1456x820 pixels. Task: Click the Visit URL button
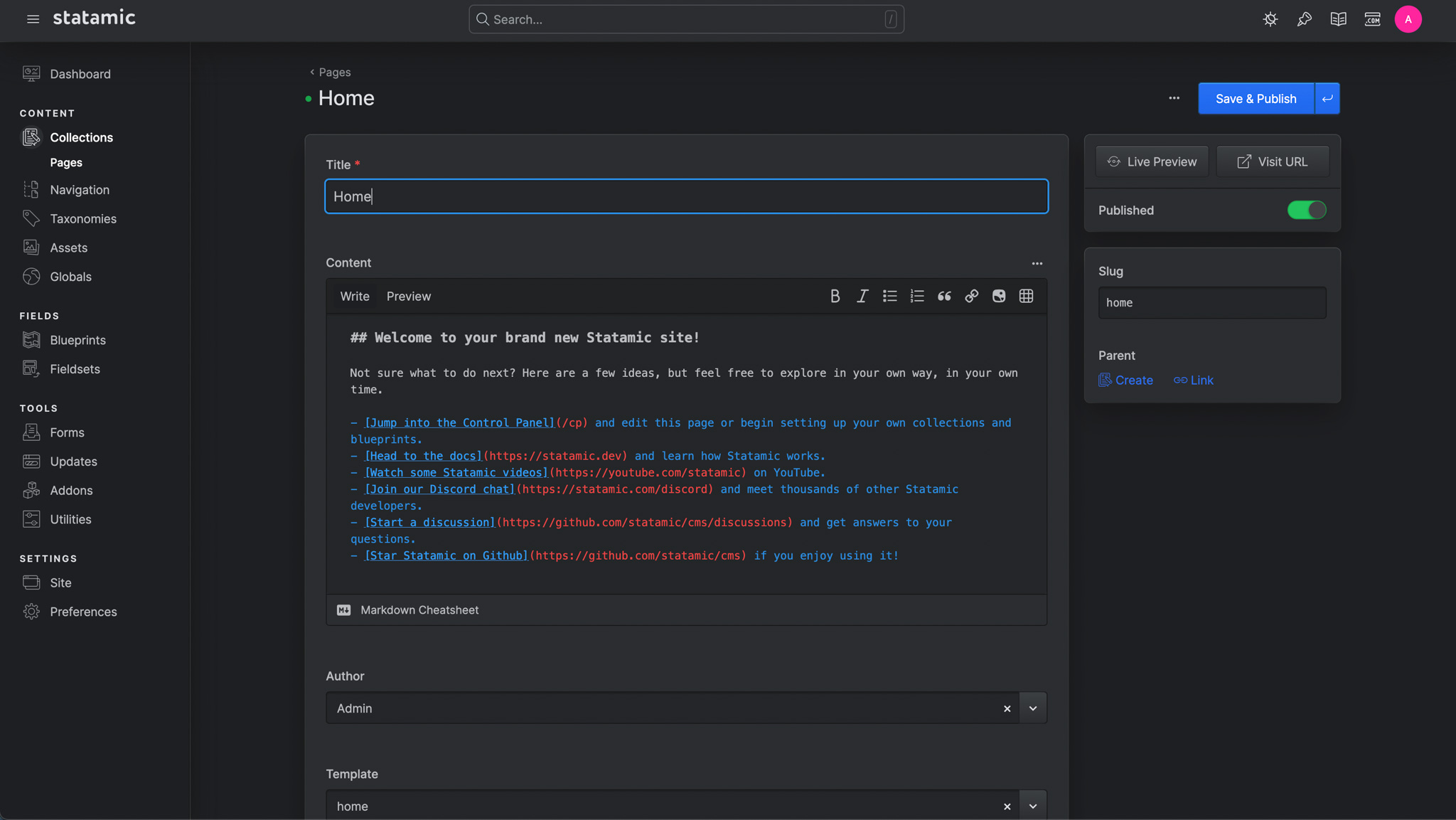[x=1273, y=162]
